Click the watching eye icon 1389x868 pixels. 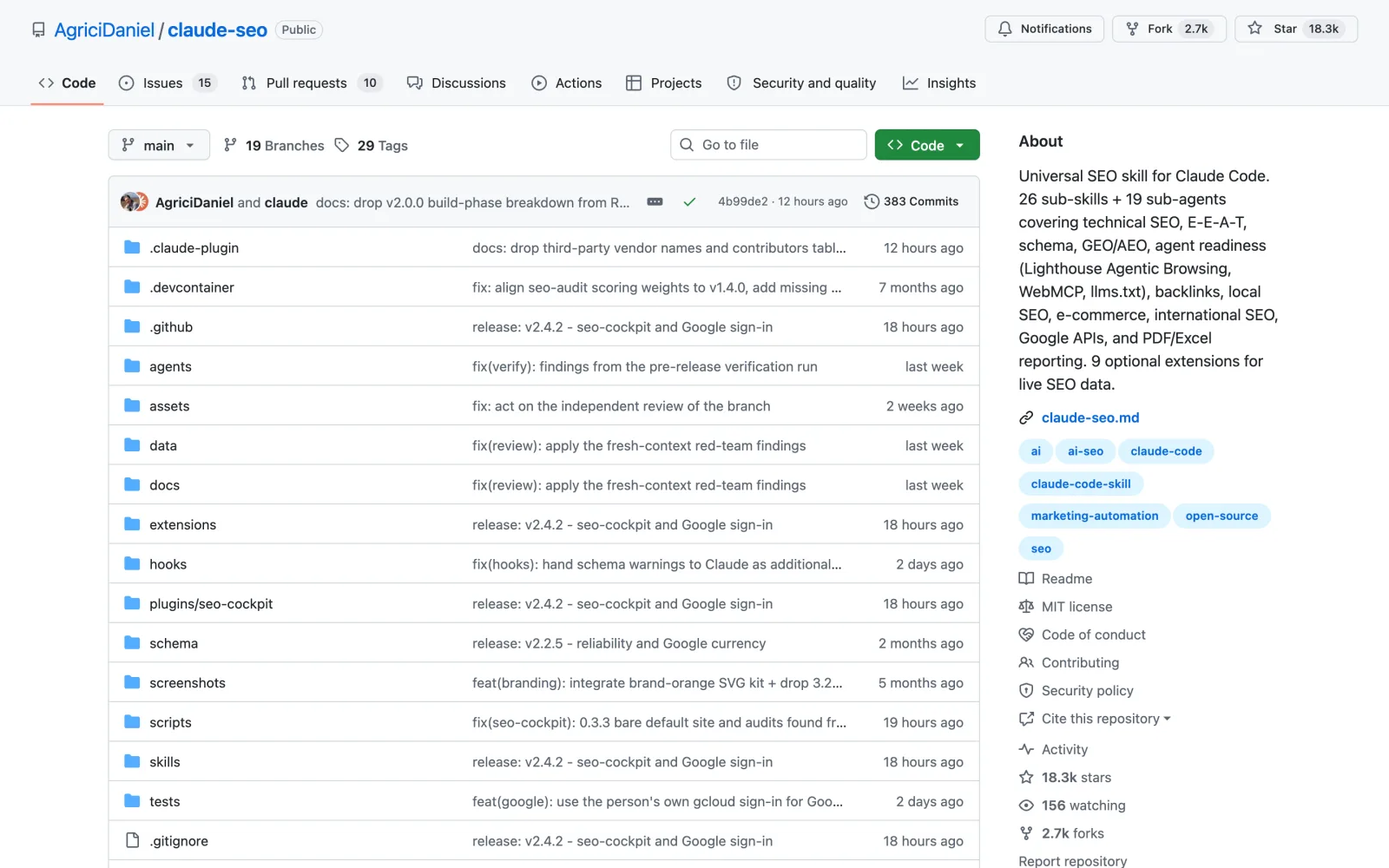pos(1026,806)
